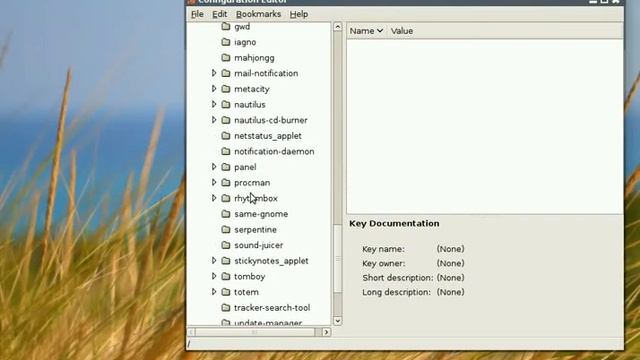Screen dimensions: 640x360
Task: Expand the rhythmbox tree node
Action: (x=214, y=198)
